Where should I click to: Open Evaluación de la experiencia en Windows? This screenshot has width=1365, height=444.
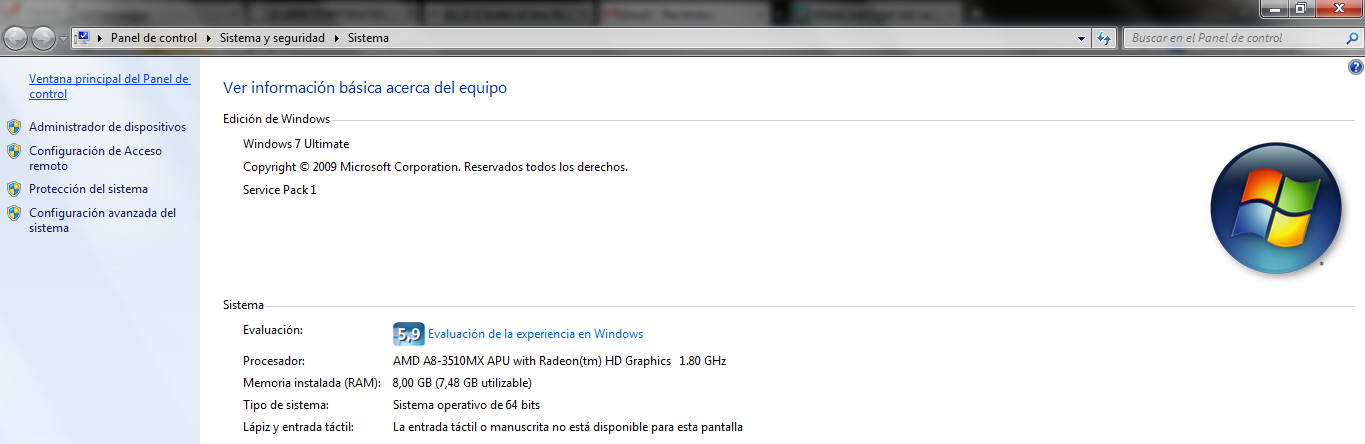[x=535, y=334]
